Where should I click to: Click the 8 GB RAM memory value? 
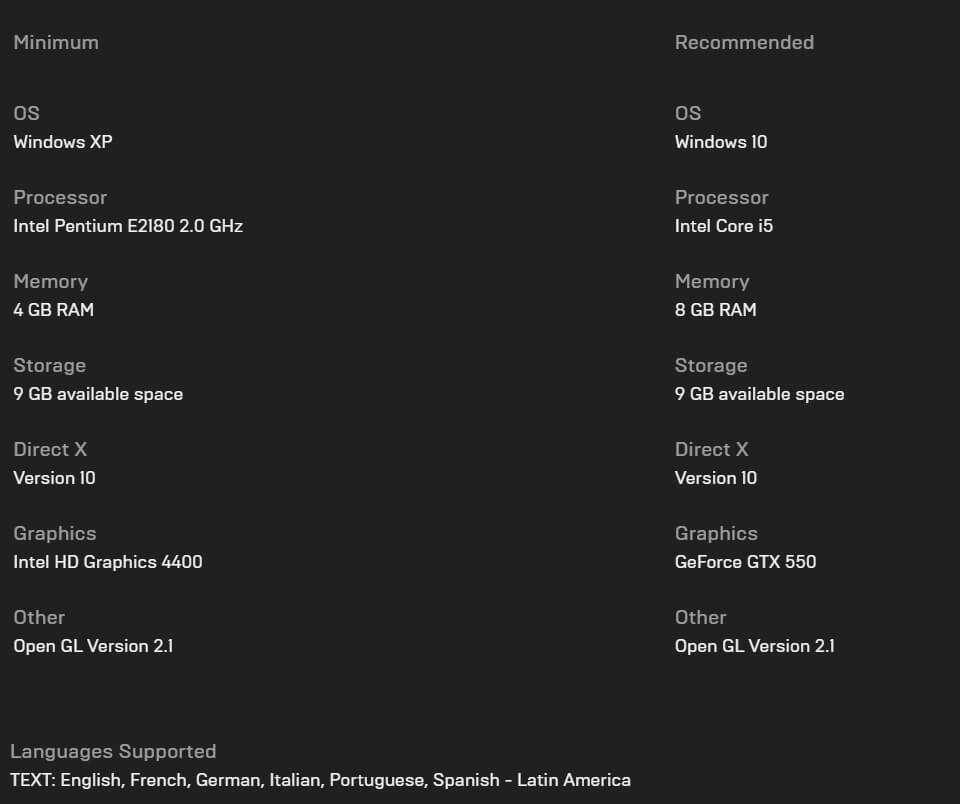[x=716, y=310]
